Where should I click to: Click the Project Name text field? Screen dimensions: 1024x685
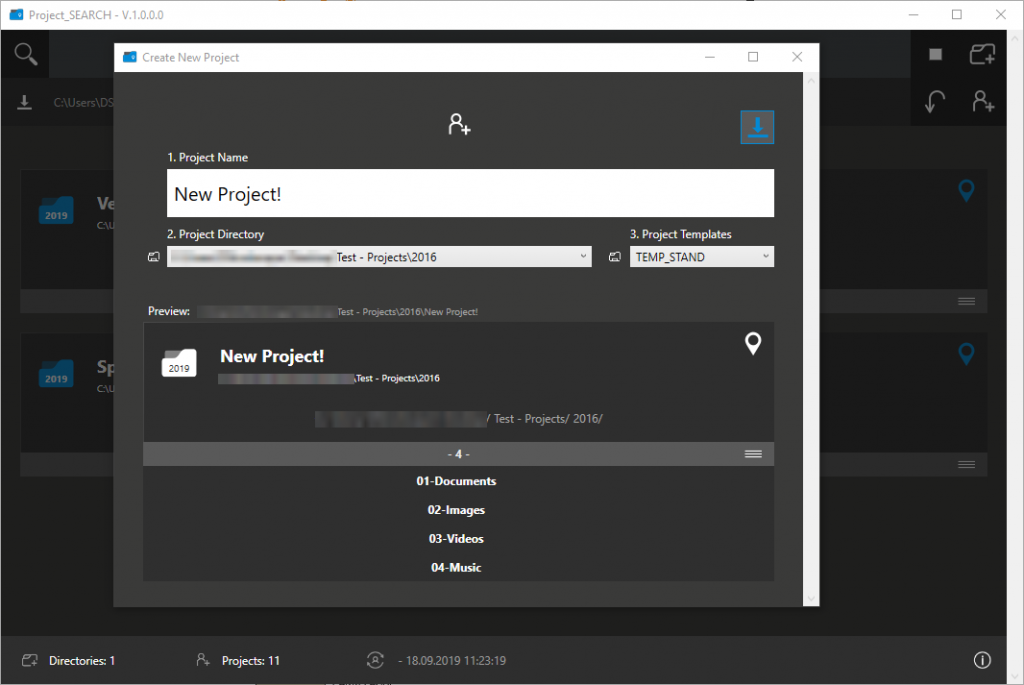coord(470,194)
